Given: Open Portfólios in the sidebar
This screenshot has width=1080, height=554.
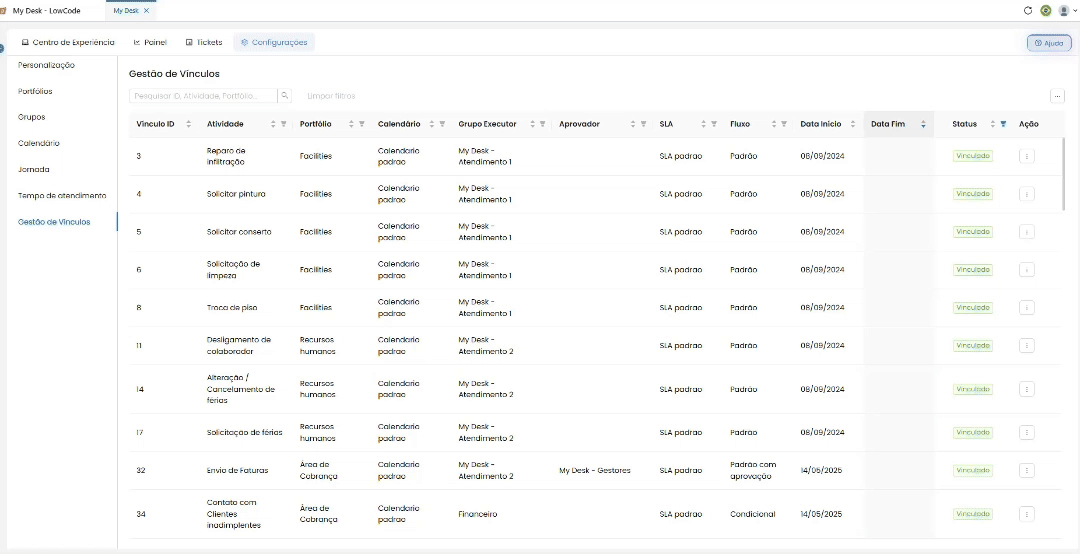Looking at the screenshot, I should (x=35, y=91).
